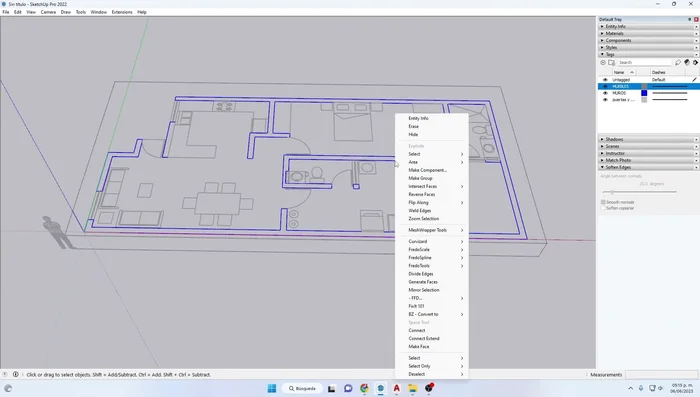Open the MUEBLES tag color swatch
This screenshot has width=700, height=397.
point(644,86)
